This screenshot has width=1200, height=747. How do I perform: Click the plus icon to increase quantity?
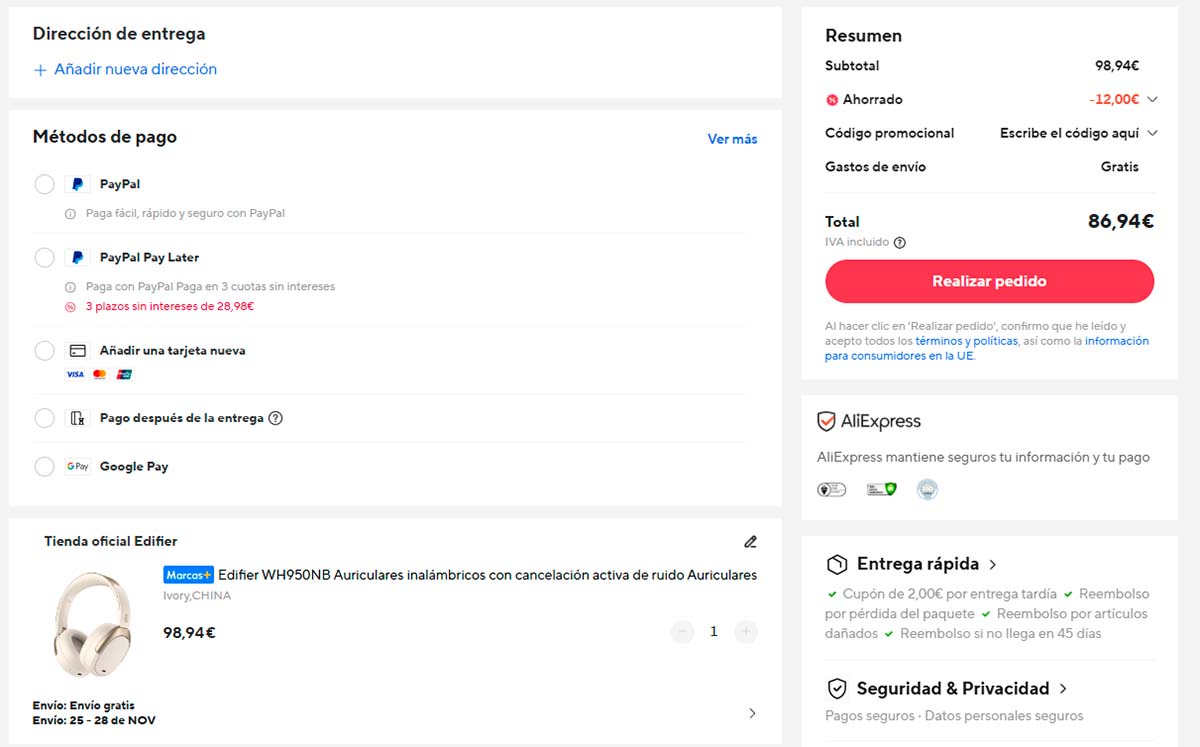[745, 632]
